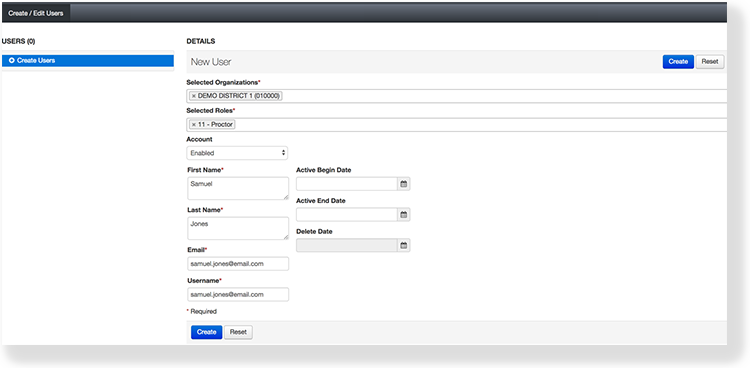The image size is (750, 368).
Task: Open the Delete Date calendar icon
Action: click(x=404, y=245)
